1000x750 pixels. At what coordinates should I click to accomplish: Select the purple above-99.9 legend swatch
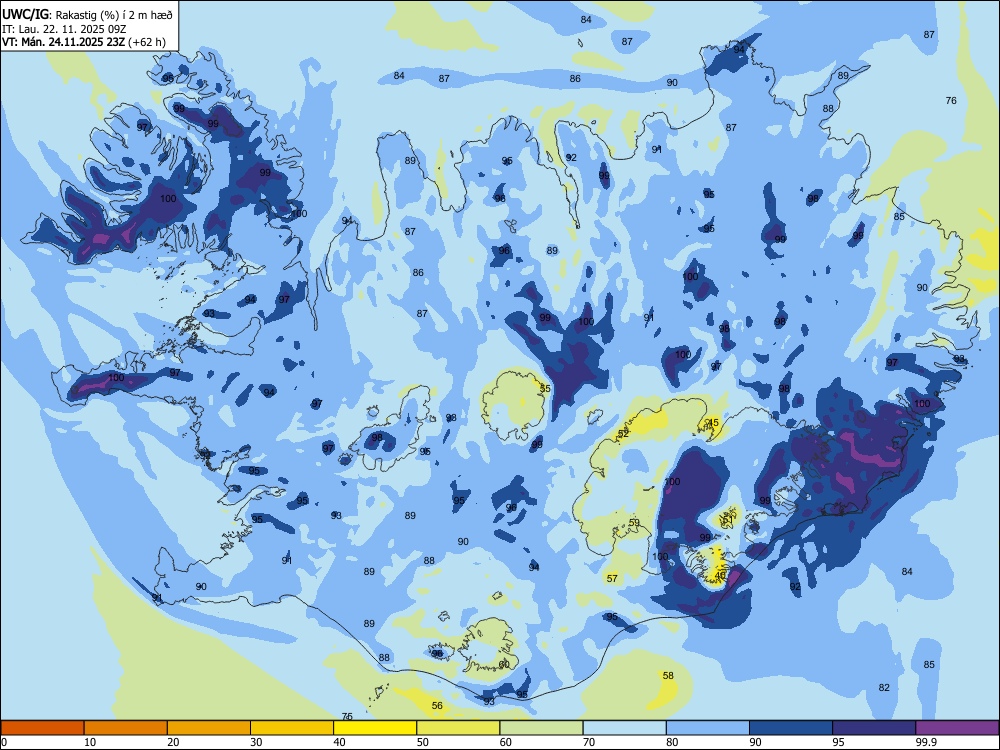(957, 728)
